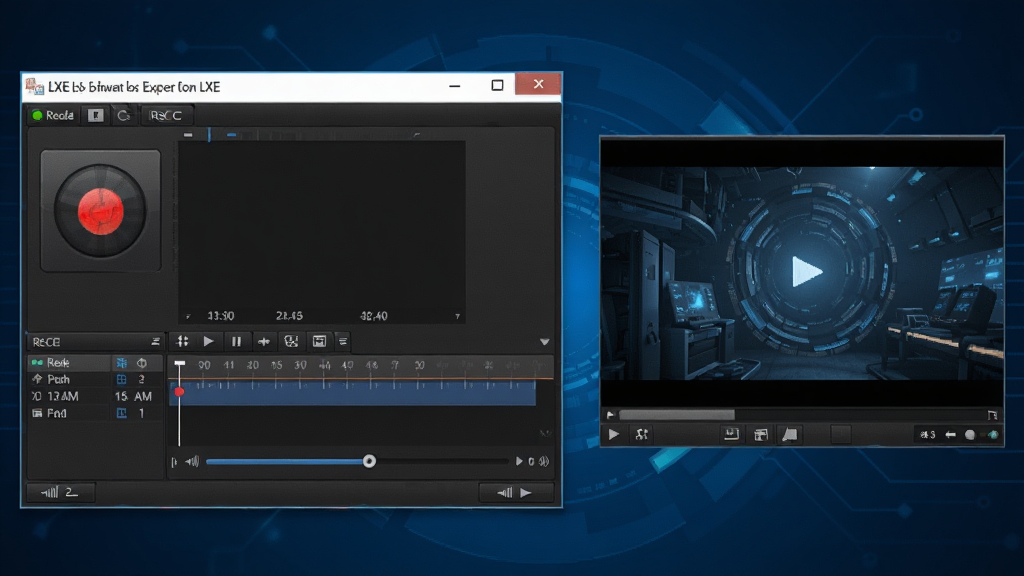
Task: Click the framed-picture icon in the recorder toolbar
Action: point(319,341)
